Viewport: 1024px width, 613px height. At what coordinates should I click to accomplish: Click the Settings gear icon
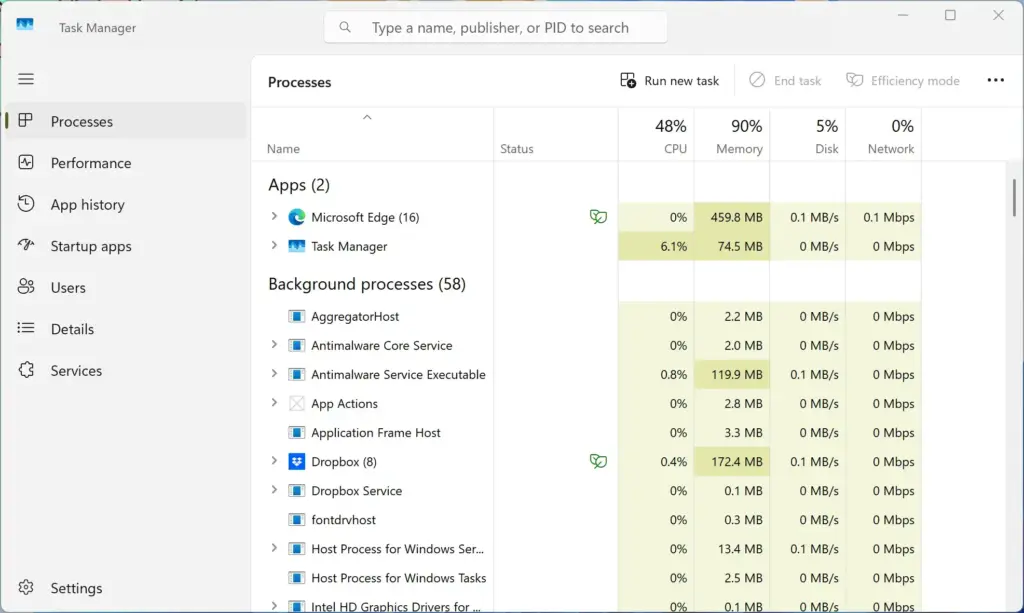click(25, 588)
